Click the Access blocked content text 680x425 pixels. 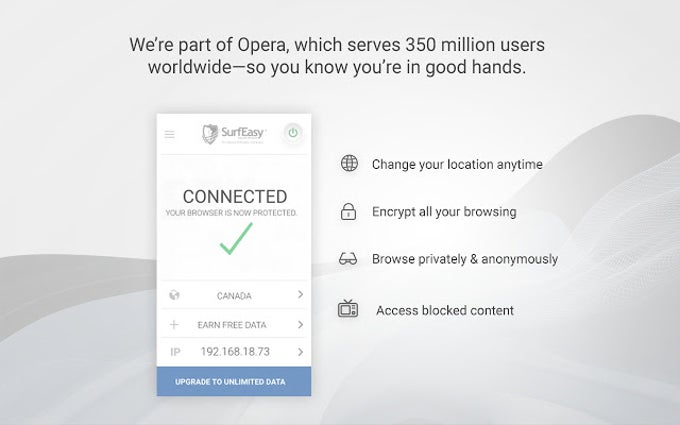(x=445, y=310)
